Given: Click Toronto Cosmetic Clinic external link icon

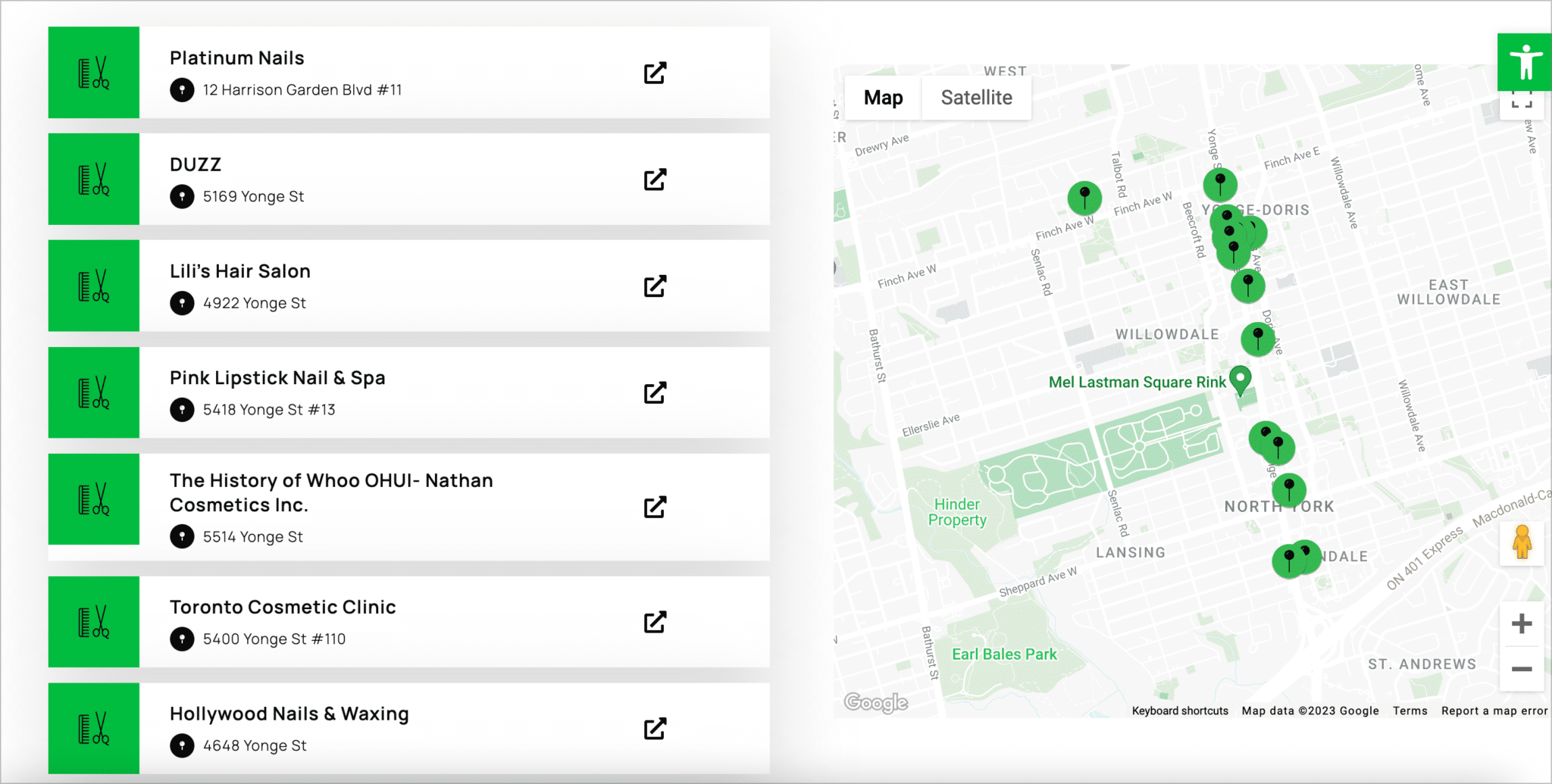Looking at the screenshot, I should pos(656,621).
